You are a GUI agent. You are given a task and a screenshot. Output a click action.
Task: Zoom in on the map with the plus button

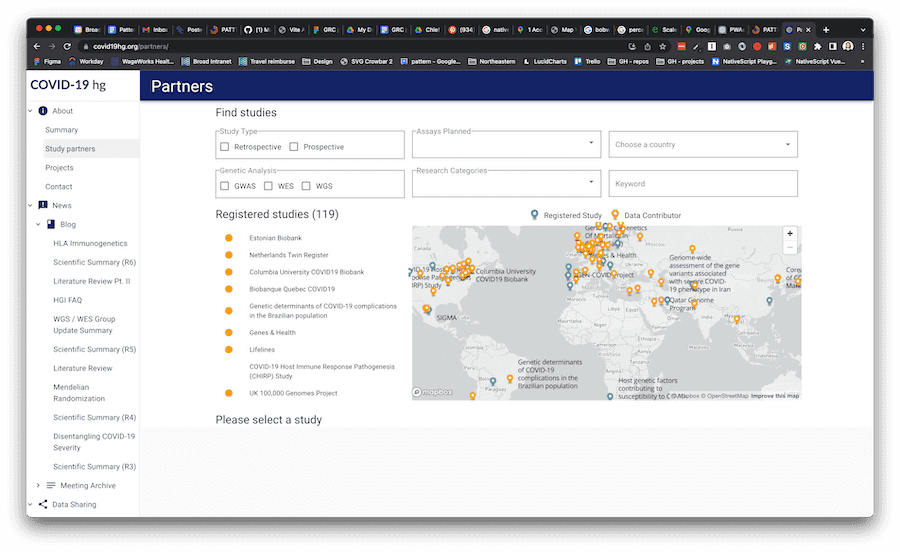790,234
